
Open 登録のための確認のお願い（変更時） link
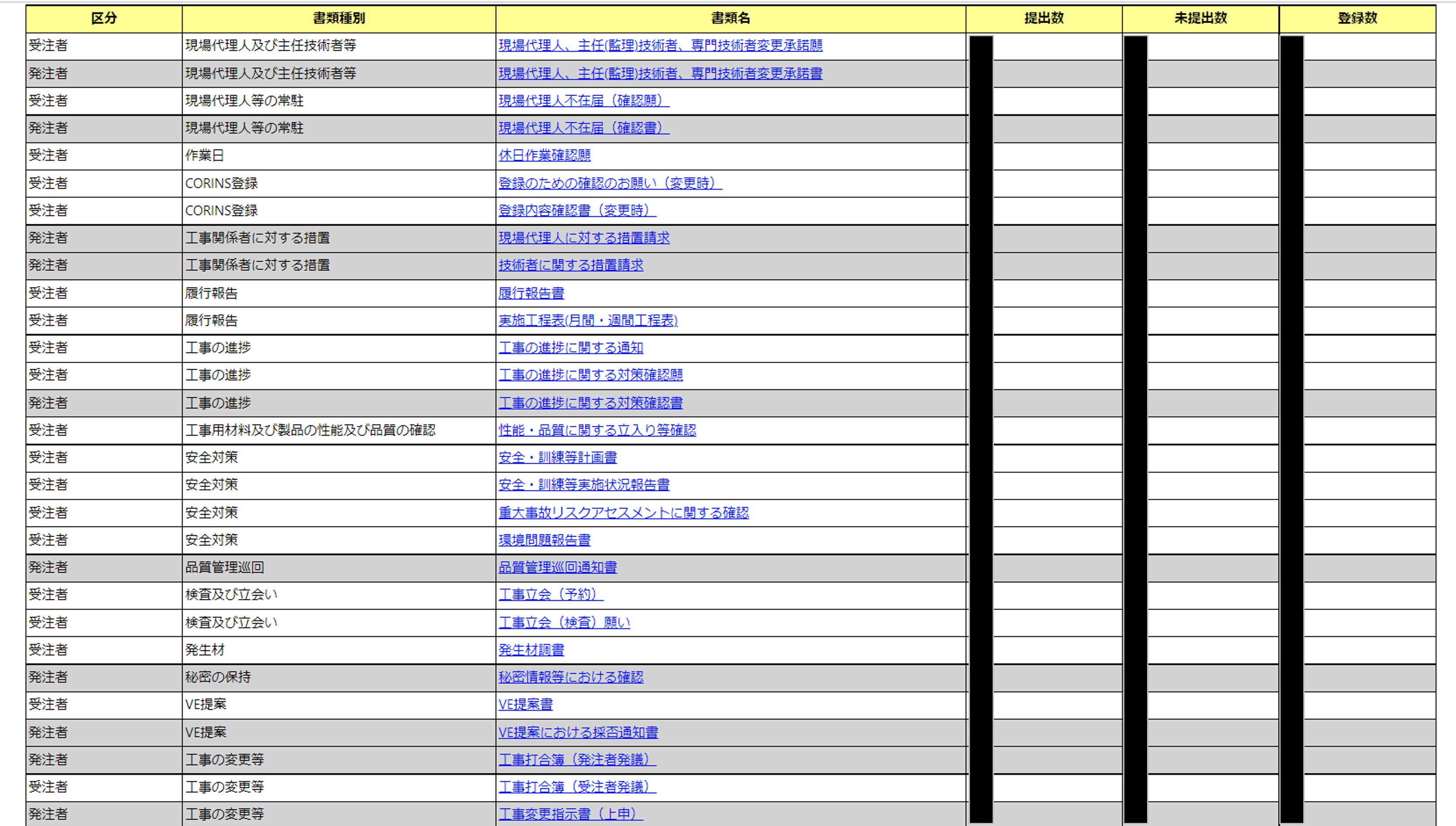coord(610,183)
